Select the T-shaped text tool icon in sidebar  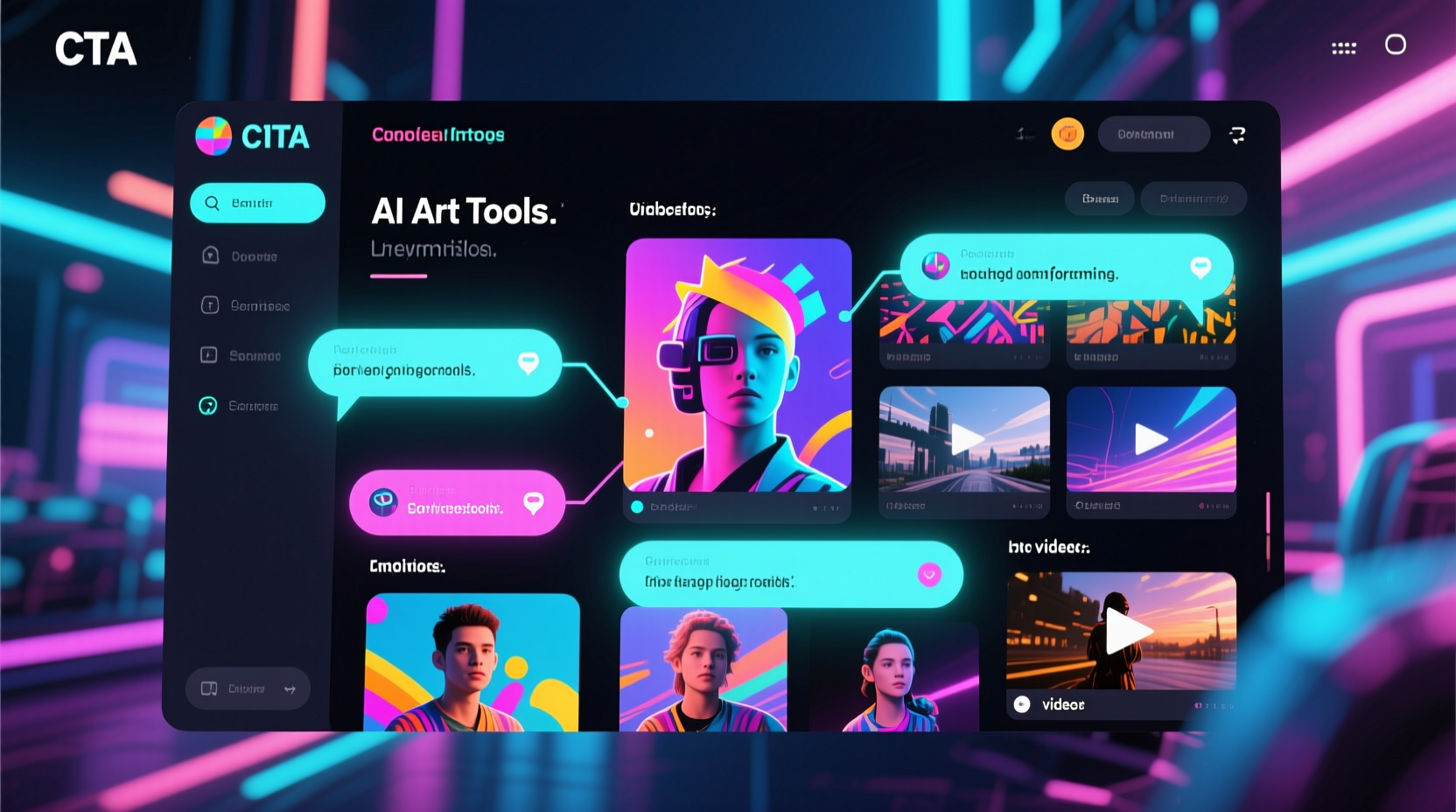pyautogui.click(x=210, y=304)
